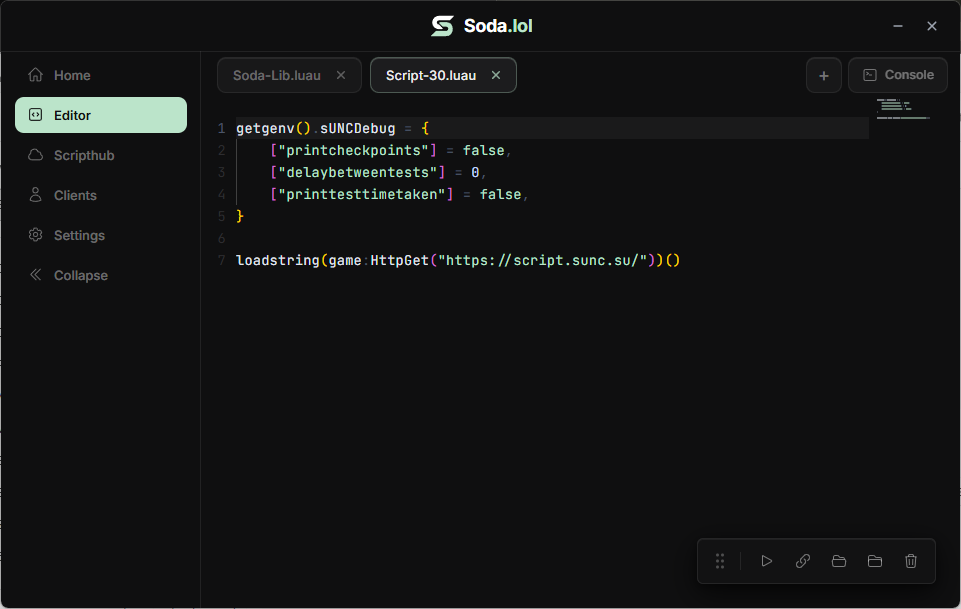Click the six-dot drag handle of floating toolbar
This screenshot has width=961, height=609.
[720, 561]
